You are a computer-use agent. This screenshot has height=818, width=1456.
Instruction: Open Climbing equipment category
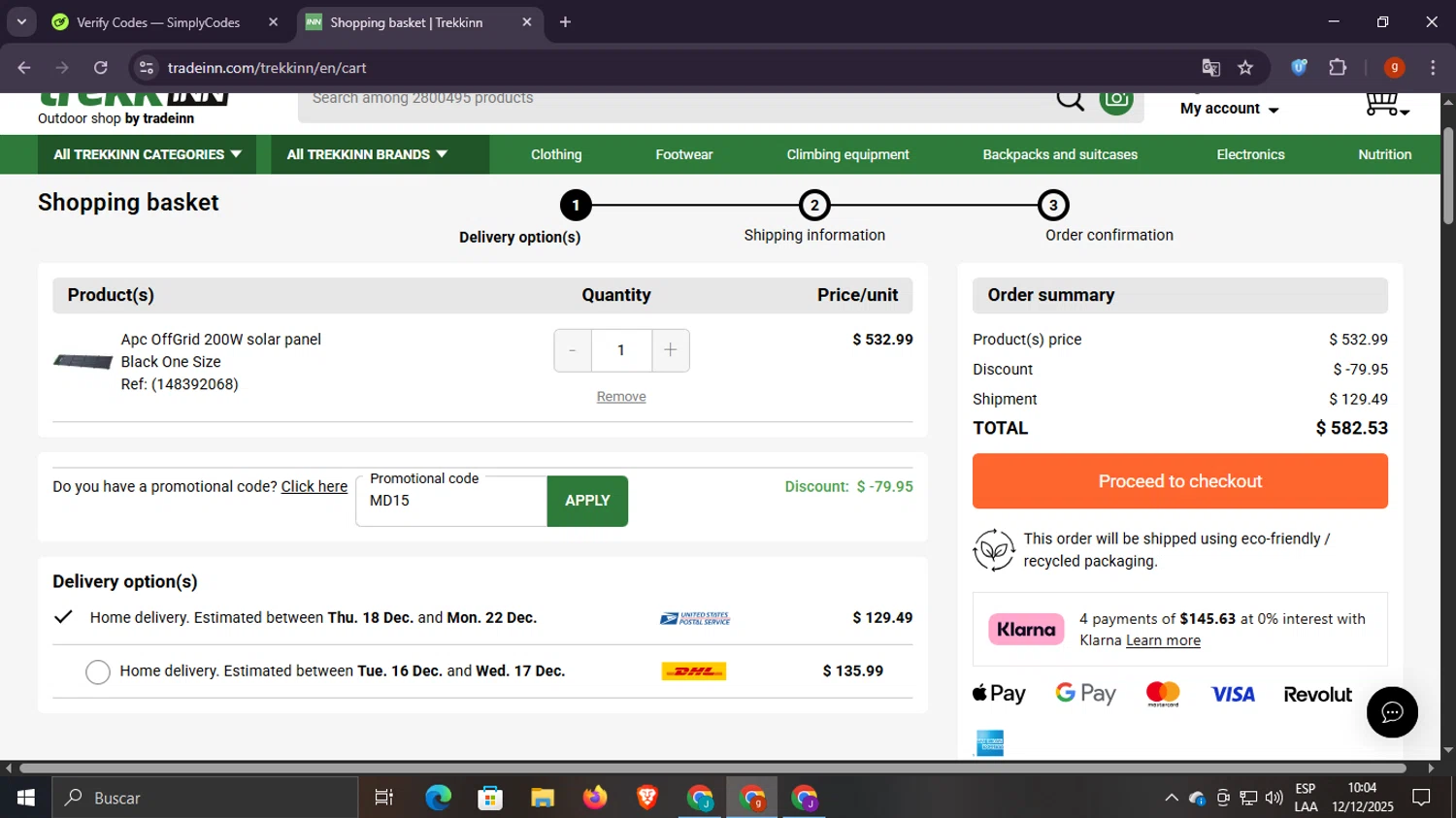[847, 154]
